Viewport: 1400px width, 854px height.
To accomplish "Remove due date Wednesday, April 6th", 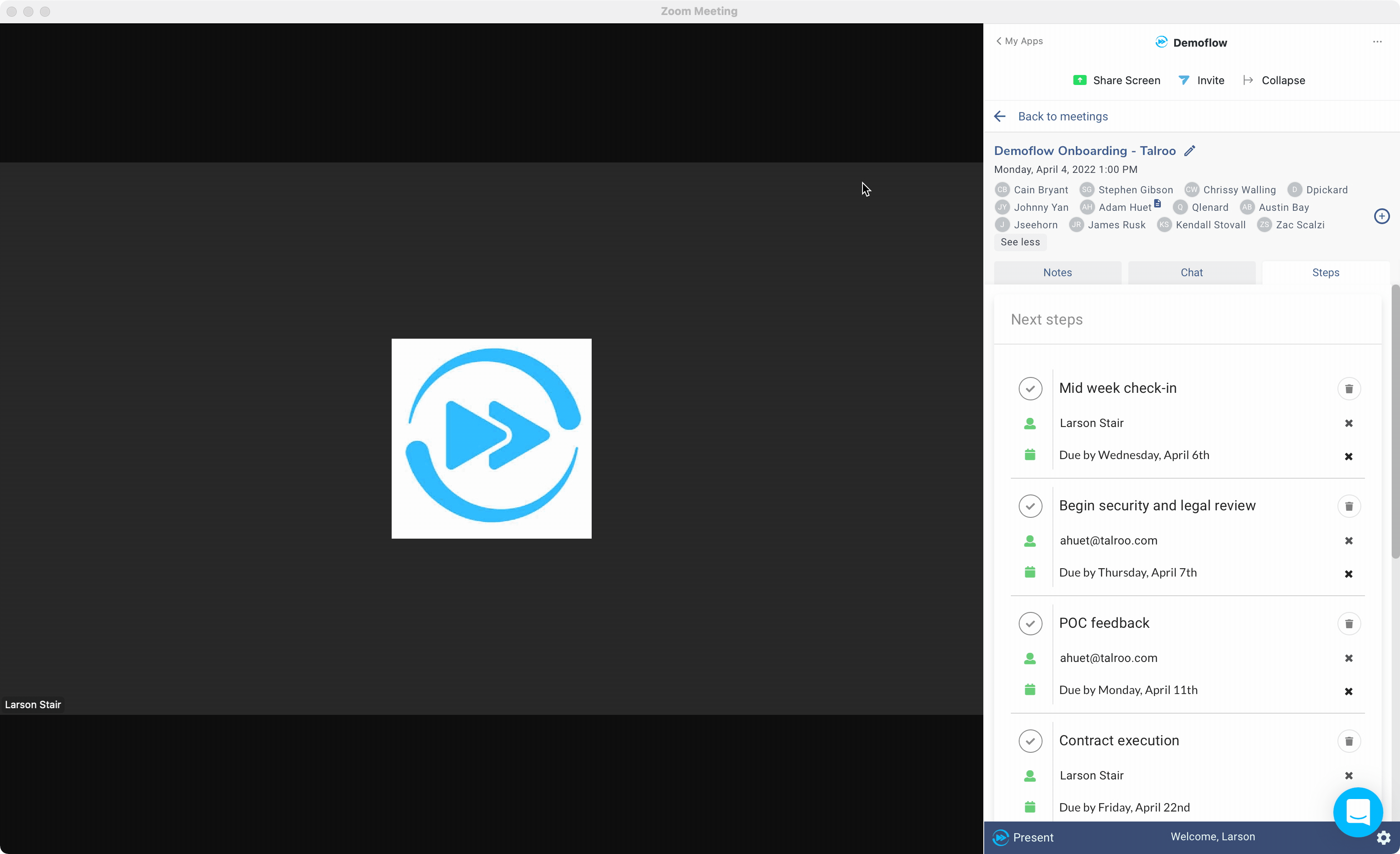I will [x=1348, y=456].
